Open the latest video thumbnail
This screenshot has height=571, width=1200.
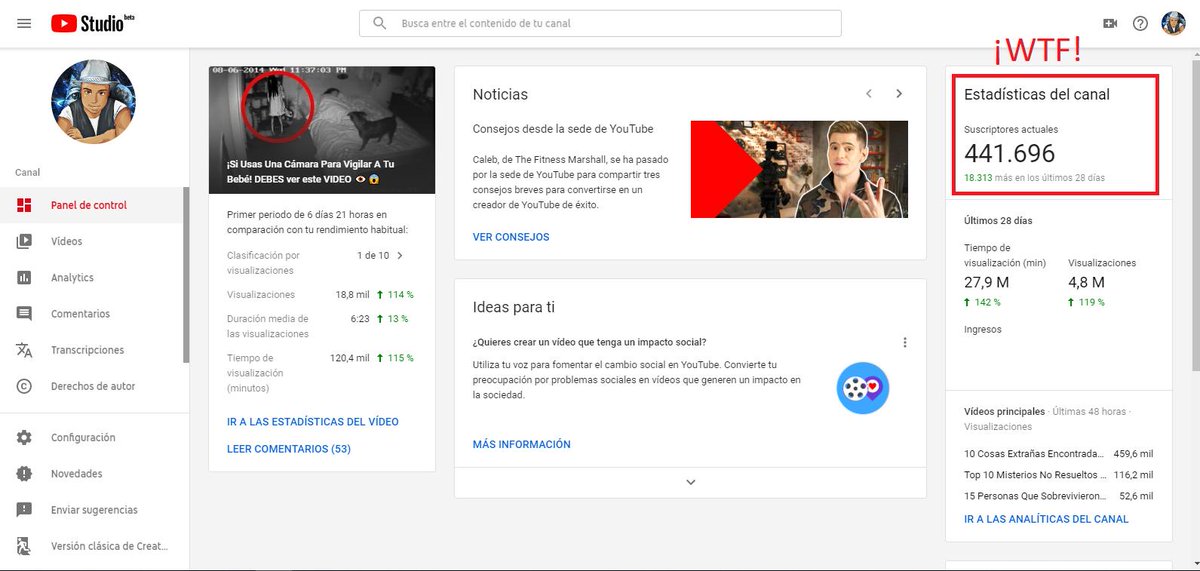tap(322, 130)
